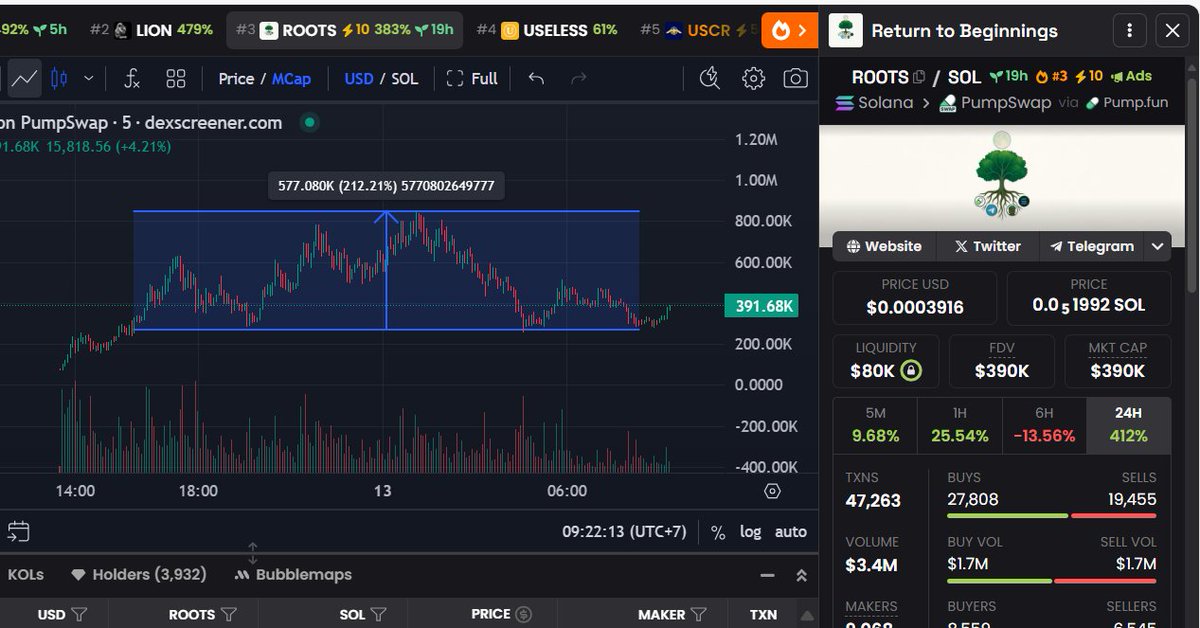Click the panel resize handle arrows

[253, 553]
